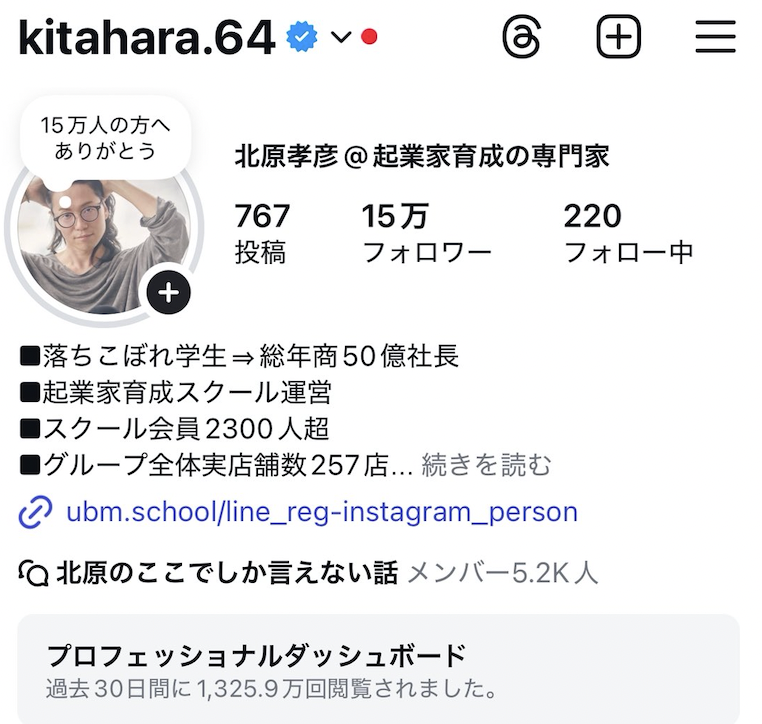Expand bio with 続きを読む
This screenshot has height=724, width=762.
coord(486,465)
